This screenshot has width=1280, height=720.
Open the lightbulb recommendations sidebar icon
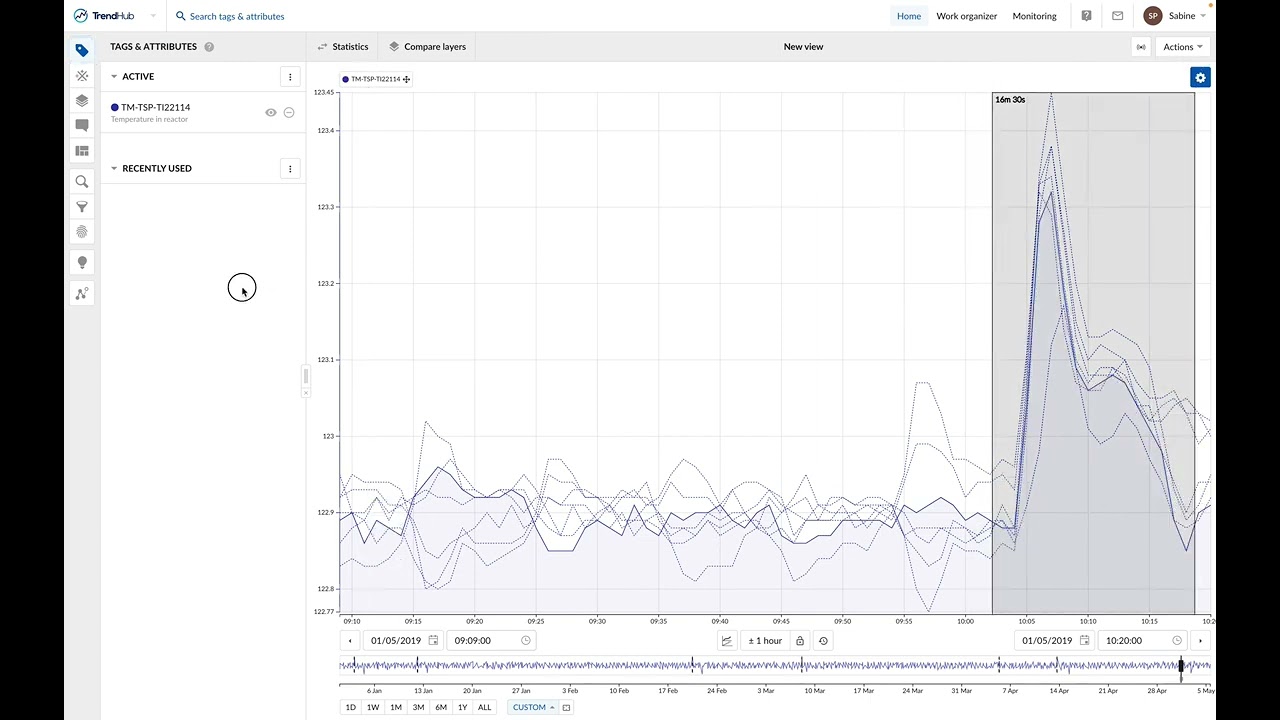coord(82,262)
